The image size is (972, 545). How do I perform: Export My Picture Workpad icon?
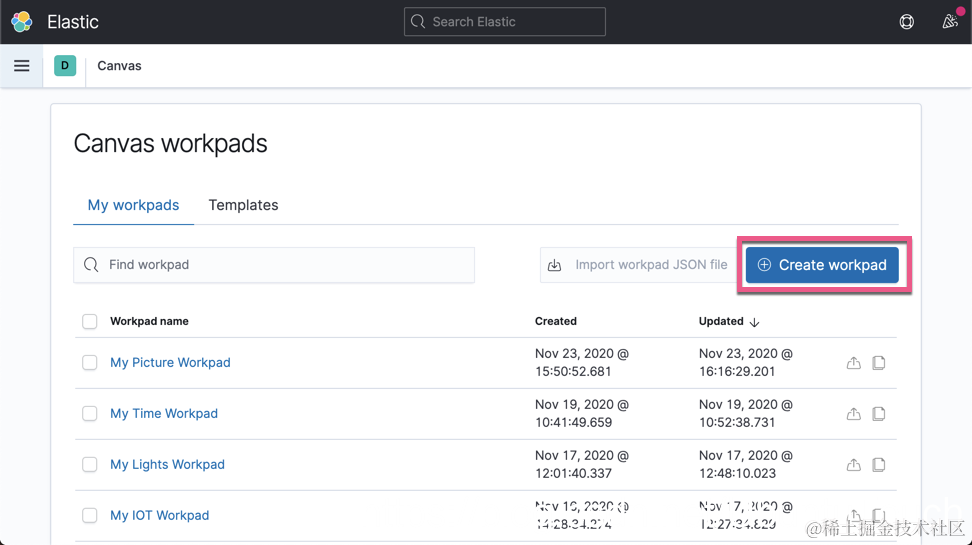click(x=854, y=363)
